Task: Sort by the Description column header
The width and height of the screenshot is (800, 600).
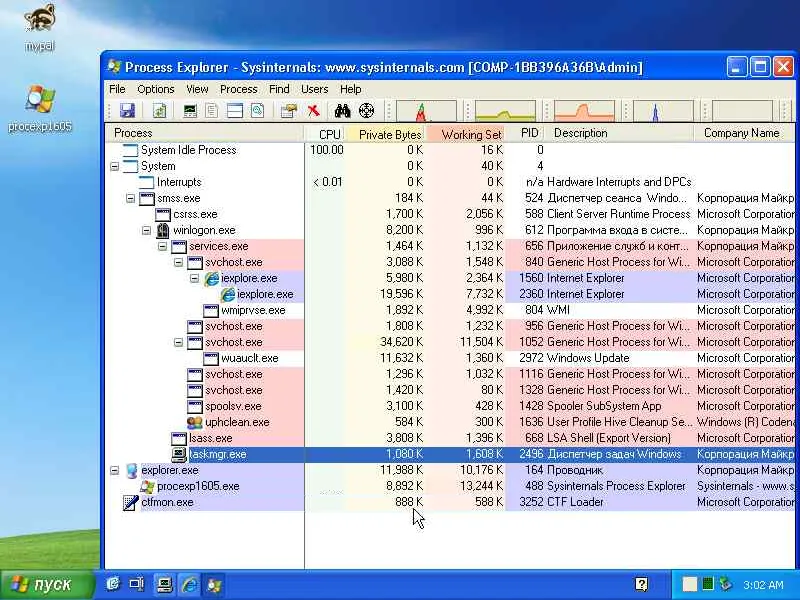Action: (621, 133)
